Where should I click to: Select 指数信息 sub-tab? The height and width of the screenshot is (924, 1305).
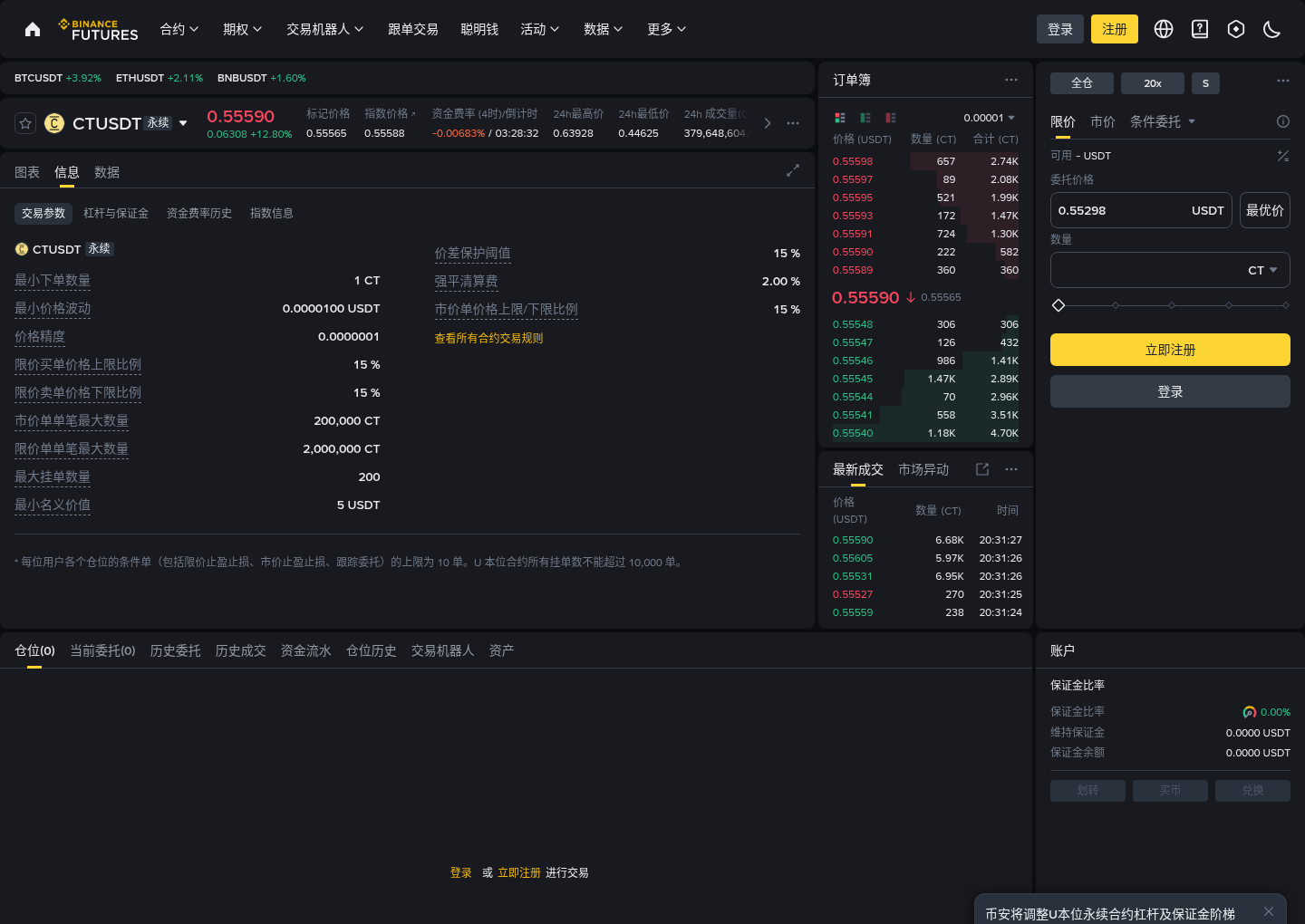(272, 213)
